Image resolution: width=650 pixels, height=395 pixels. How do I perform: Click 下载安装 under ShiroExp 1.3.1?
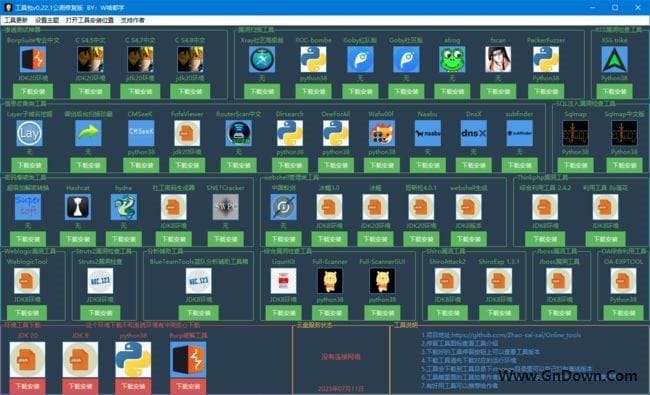click(x=499, y=313)
